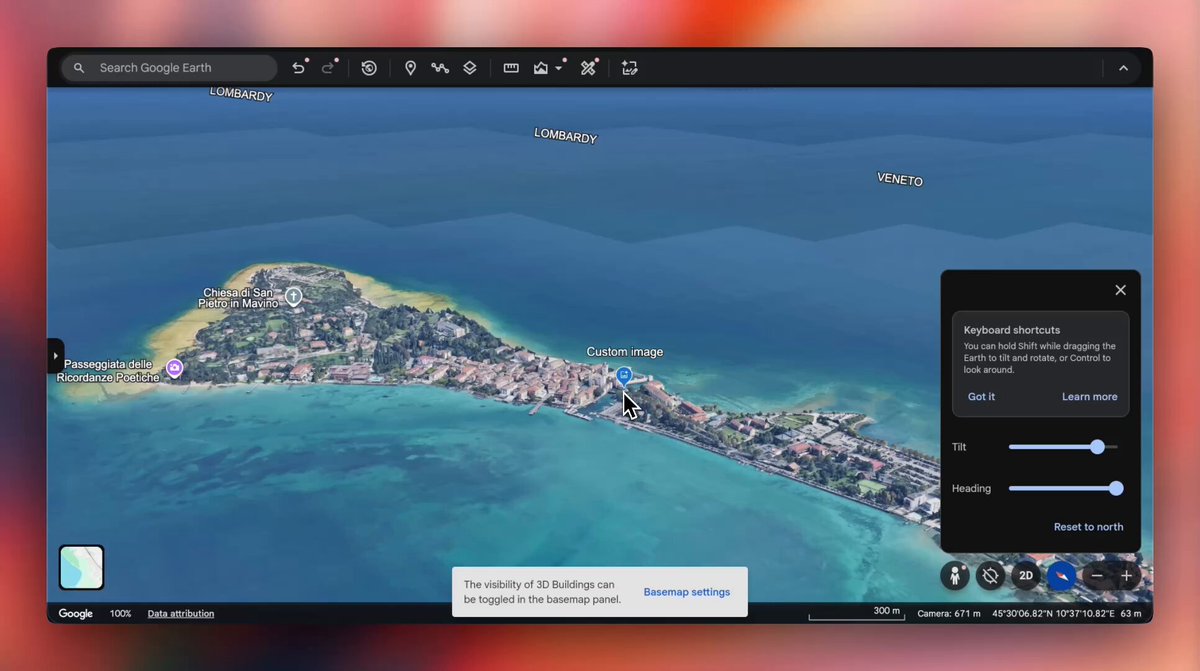Click Got it in Keyboard shortcuts tip
Screen dimensions: 1200x671
(x=981, y=397)
